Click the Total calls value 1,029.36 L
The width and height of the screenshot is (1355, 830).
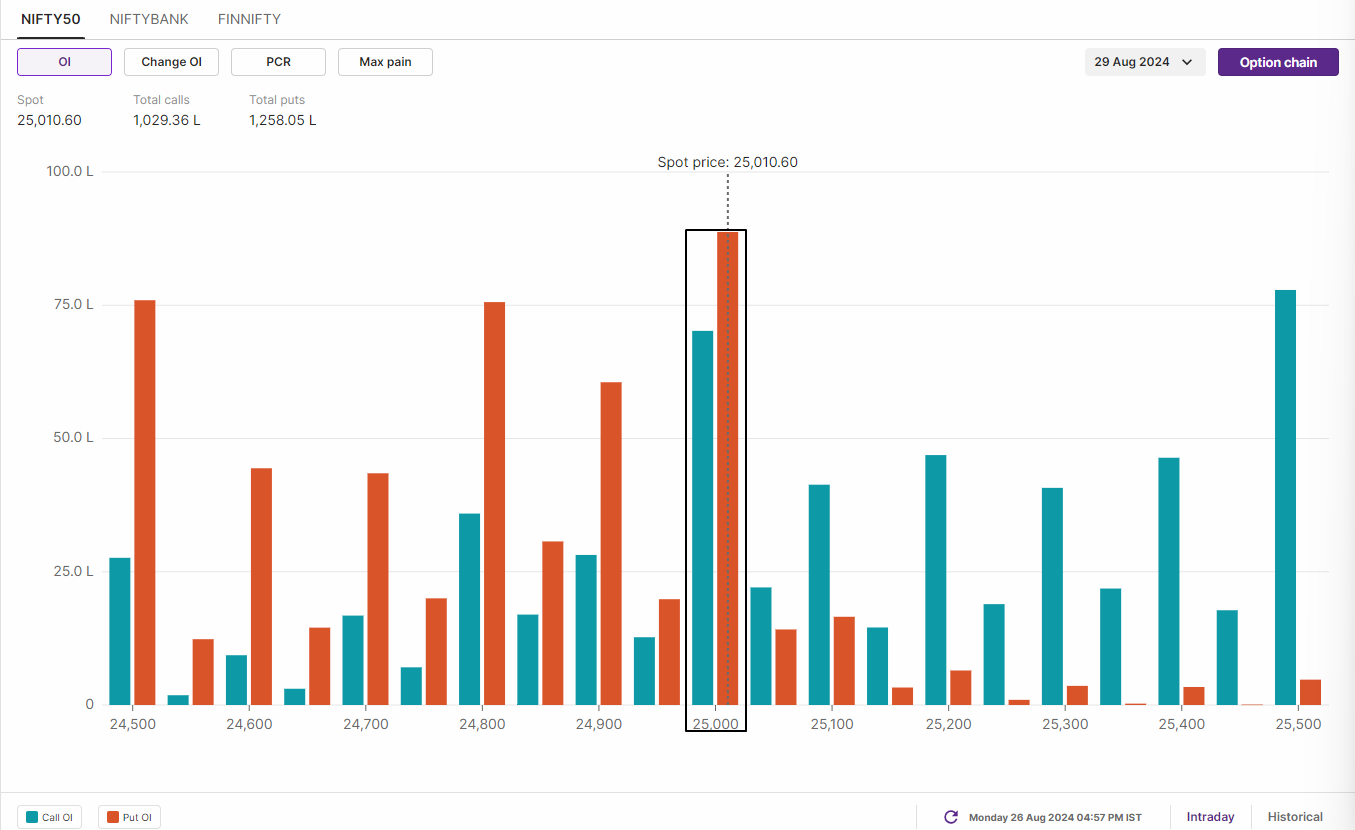[167, 120]
